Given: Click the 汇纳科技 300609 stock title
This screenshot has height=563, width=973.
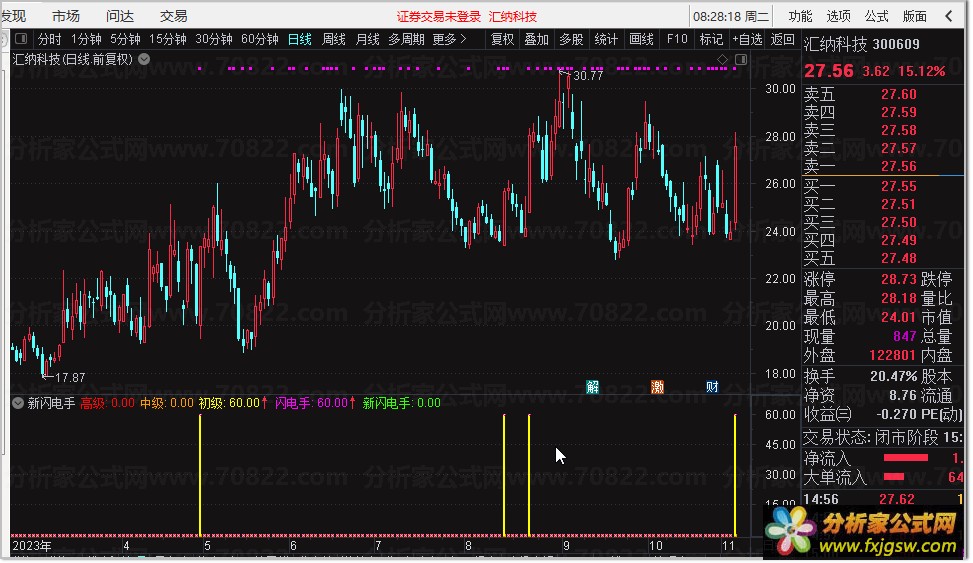Looking at the screenshot, I should [862, 44].
